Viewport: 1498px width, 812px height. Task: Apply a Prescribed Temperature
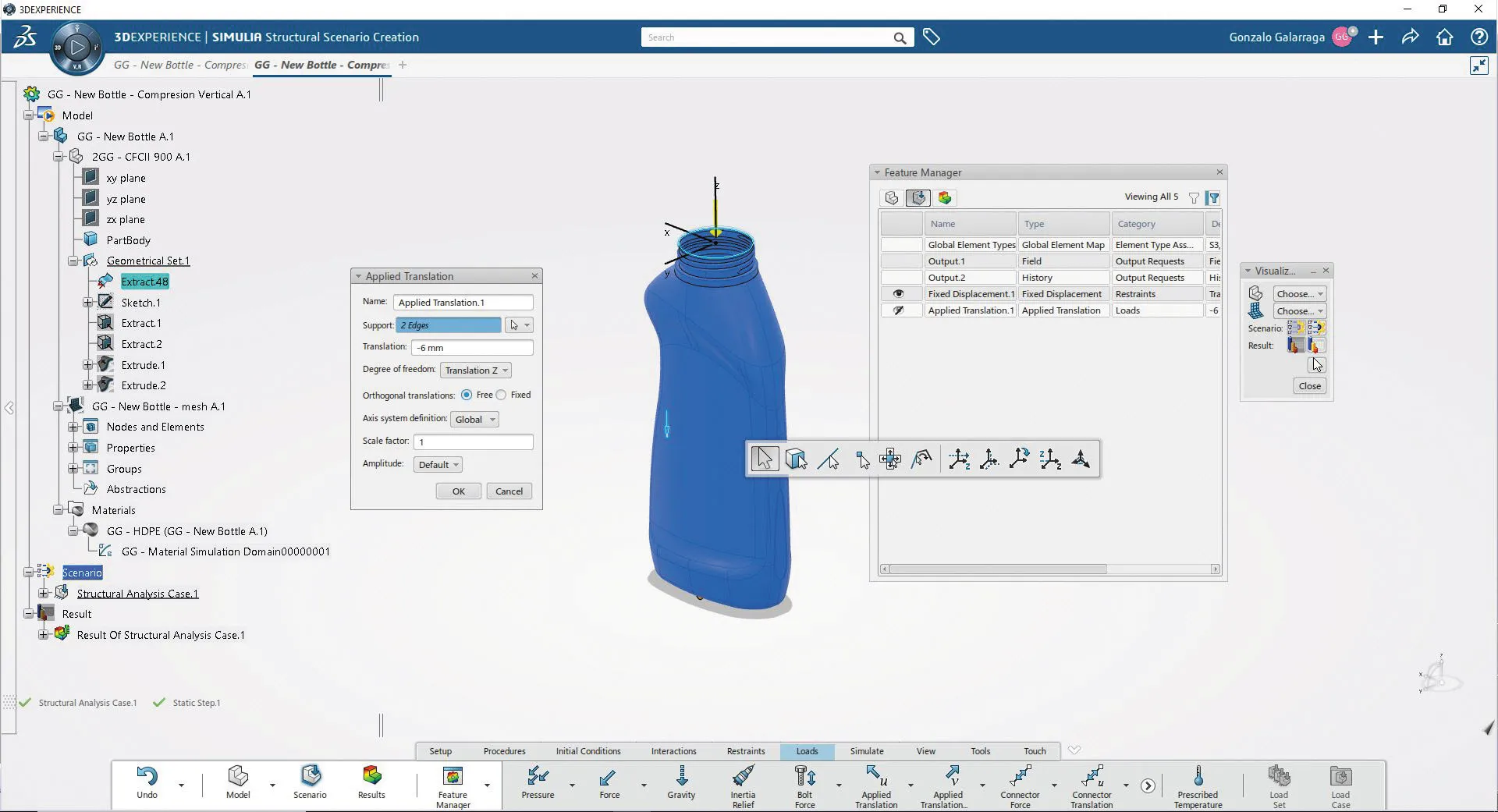(1198, 784)
